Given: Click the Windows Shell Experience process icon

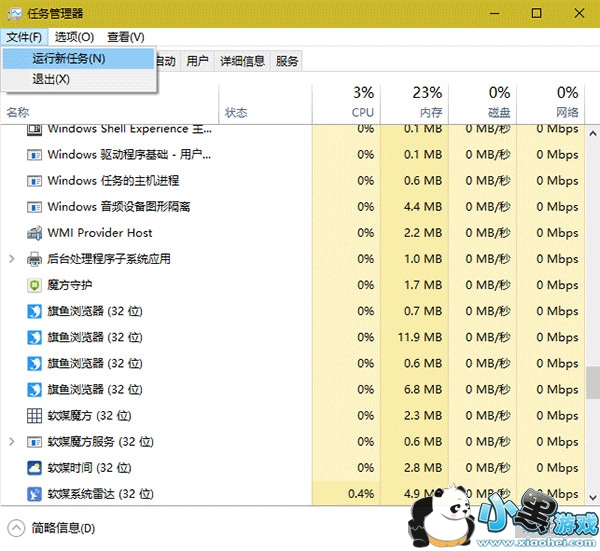Looking at the screenshot, I should tap(34, 129).
